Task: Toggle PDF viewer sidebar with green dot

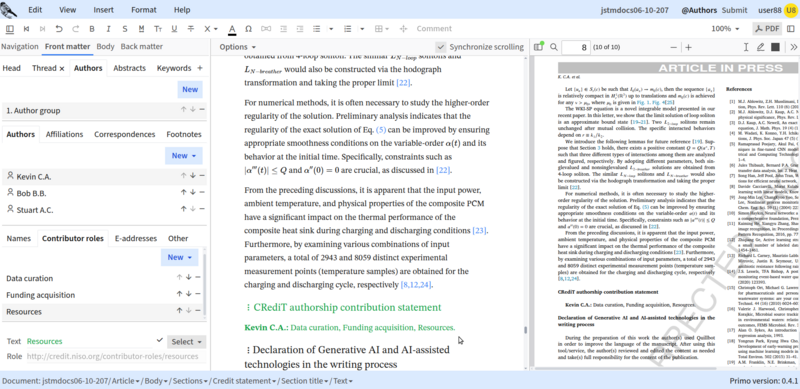Action: [x=538, y=47]
